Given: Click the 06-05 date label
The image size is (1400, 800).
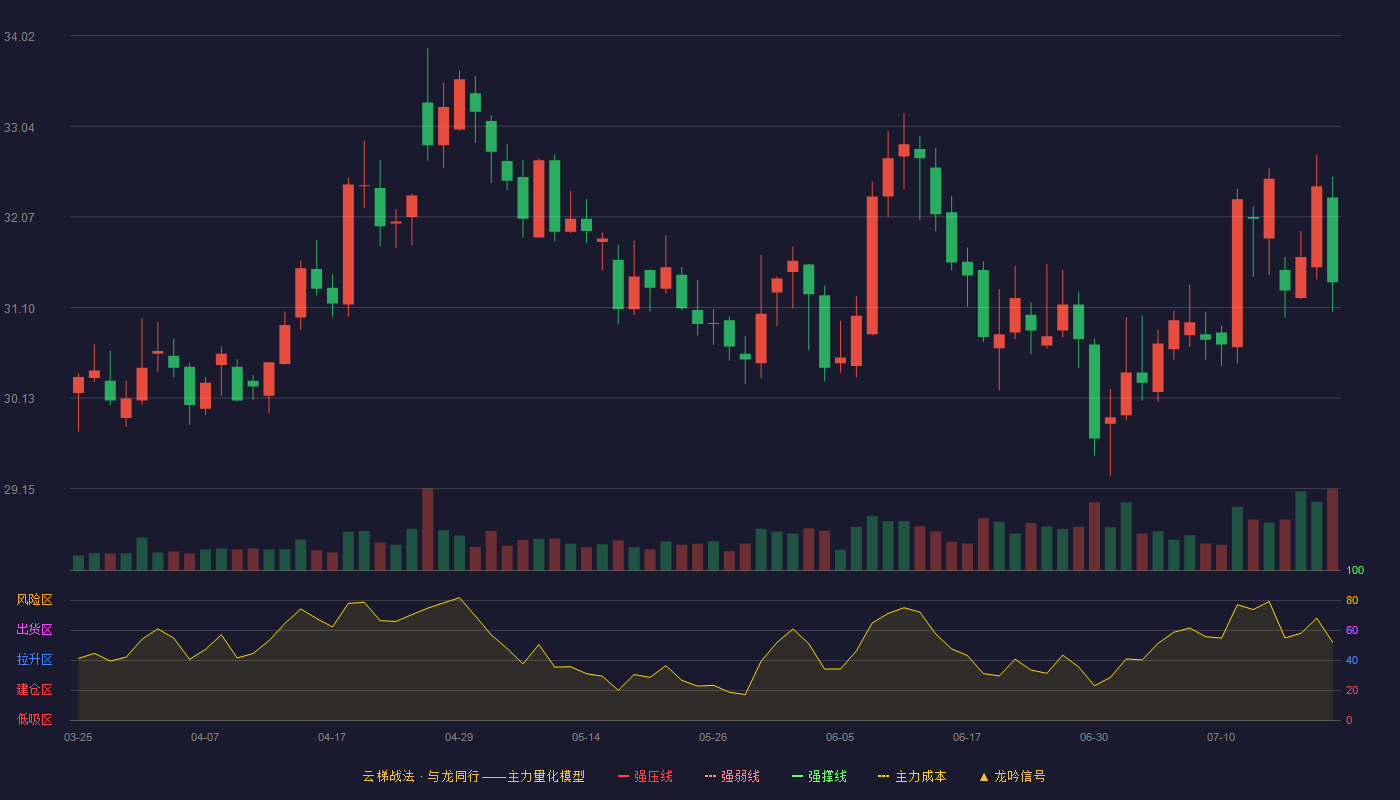Looking at the screenshot, I should (x=840, y=737).
